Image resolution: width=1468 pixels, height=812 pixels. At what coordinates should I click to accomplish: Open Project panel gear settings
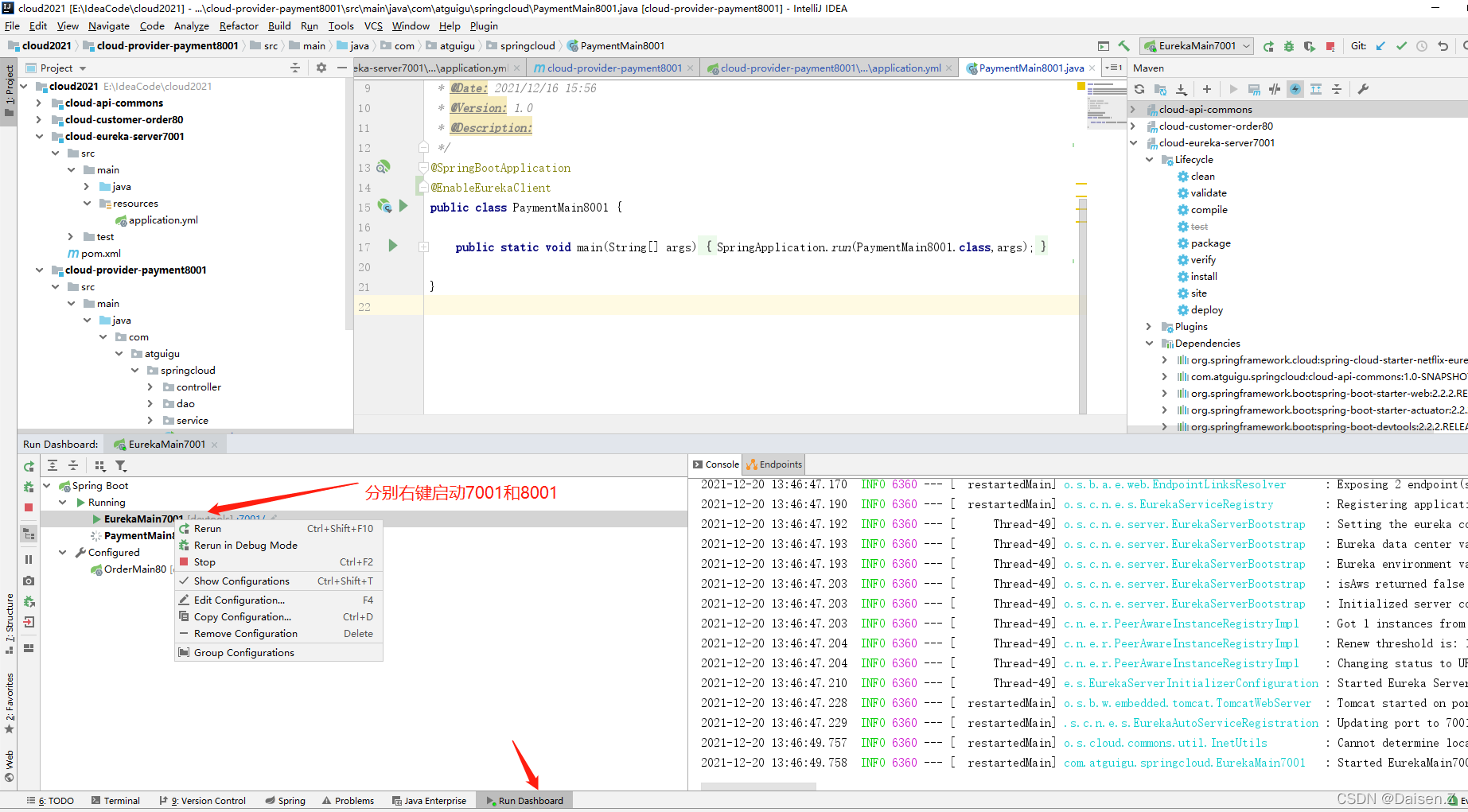click(321, 68)
